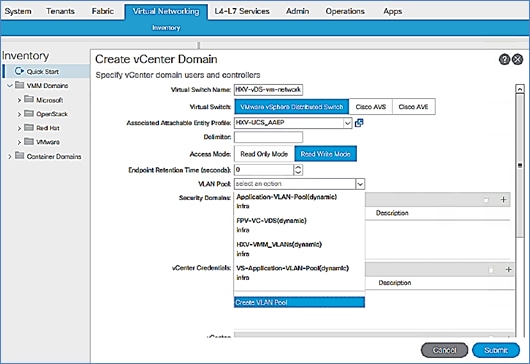Screen dimensions: 530x364
Task: Expand the Microsoft tree node
Action: click(19, 100)
